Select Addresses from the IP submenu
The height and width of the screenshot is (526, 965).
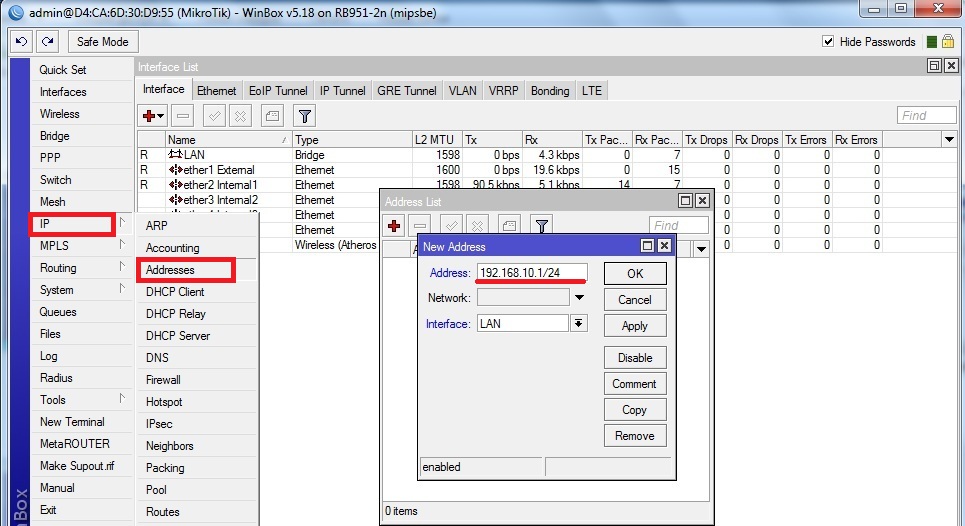186,270
